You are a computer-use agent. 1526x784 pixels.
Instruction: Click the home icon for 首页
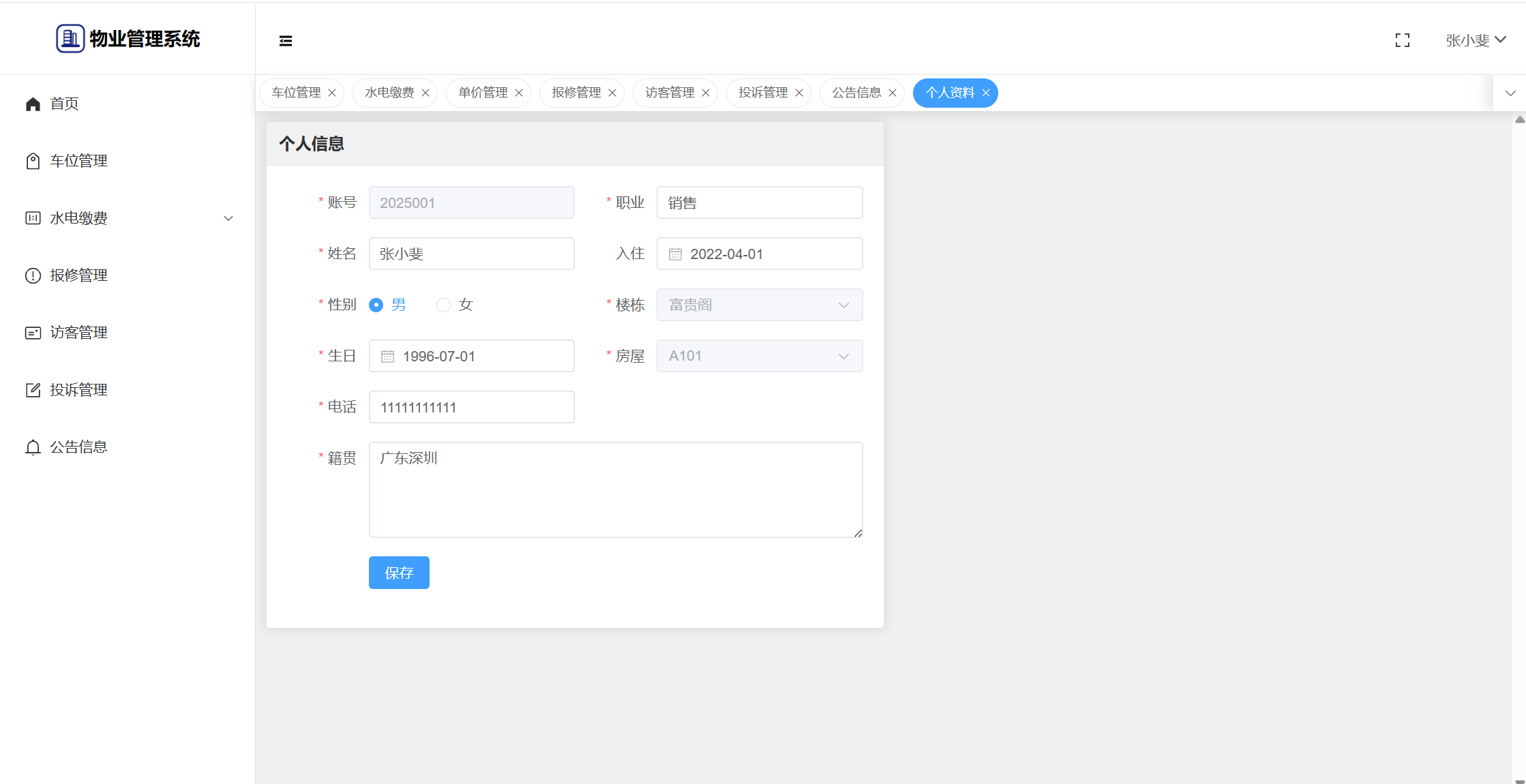click(x=33, y=104)
